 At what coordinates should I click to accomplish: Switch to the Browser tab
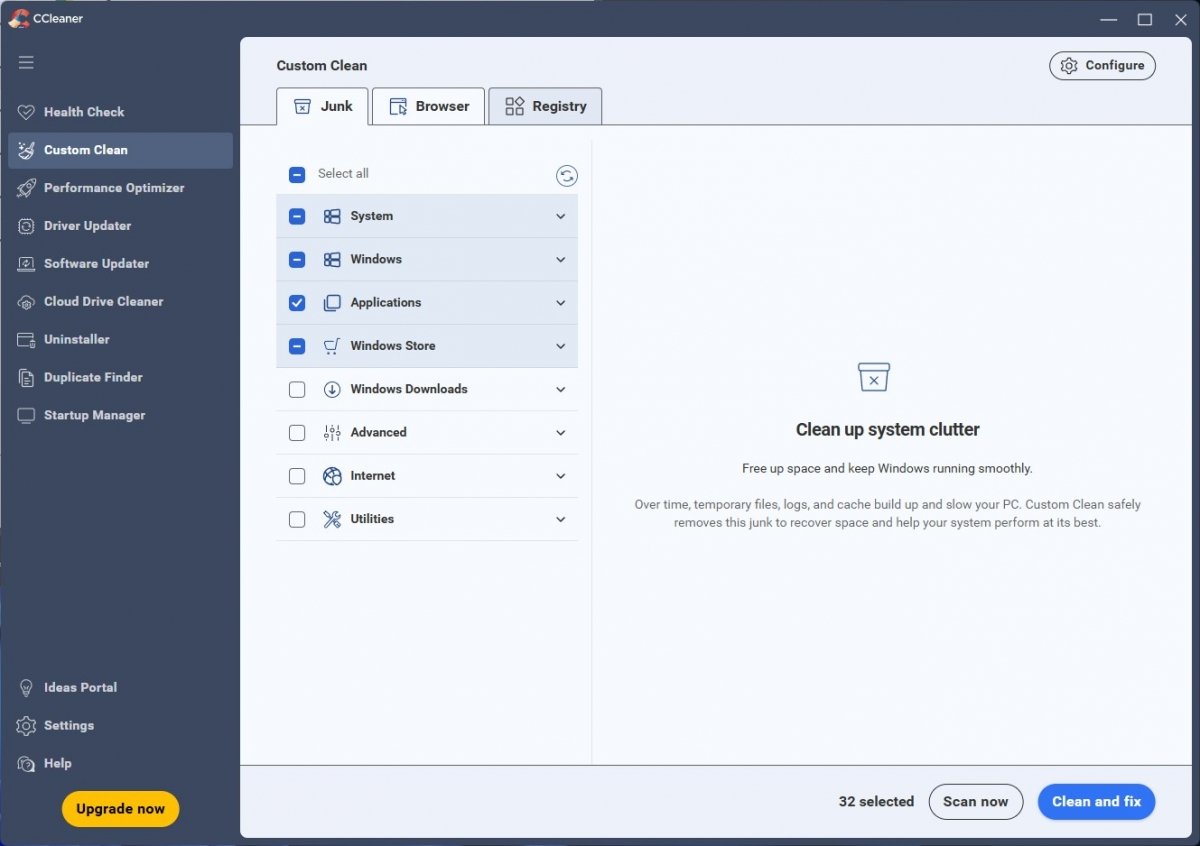click(x=428, y=107)
